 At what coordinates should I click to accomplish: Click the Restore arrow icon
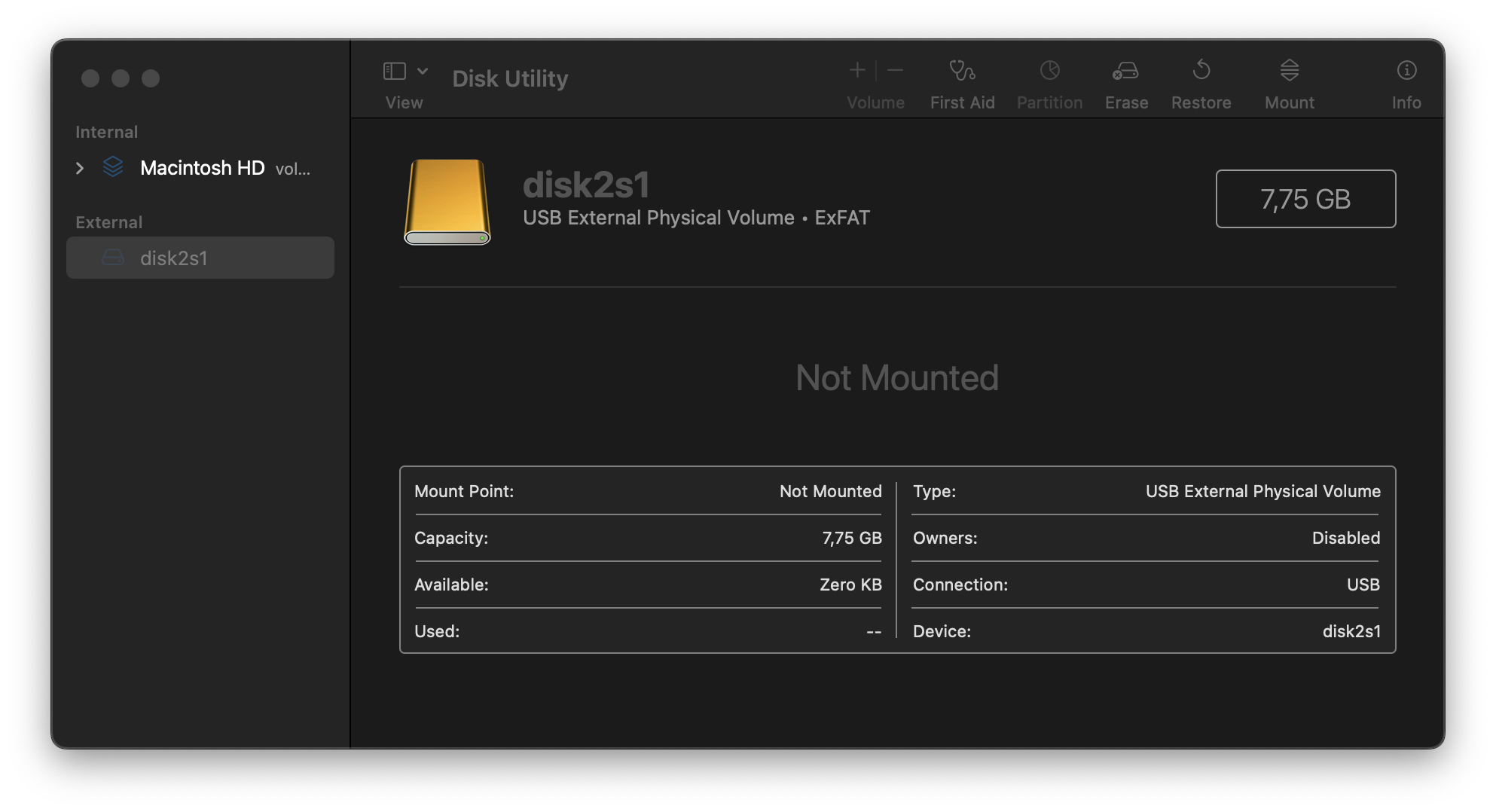click(1201, 71)
